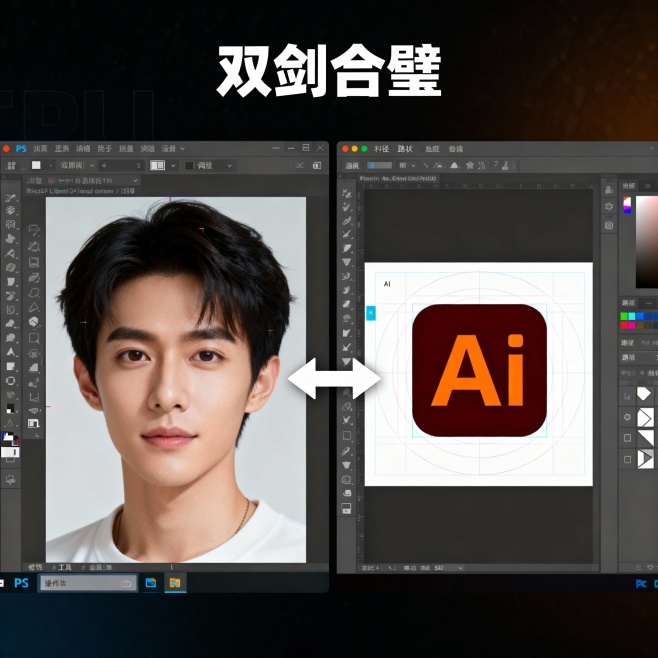This screenshot has height=658, width=658.
Task: Toggle visibility of the first layer in Illustrator panel
Action: pos(627,394)
